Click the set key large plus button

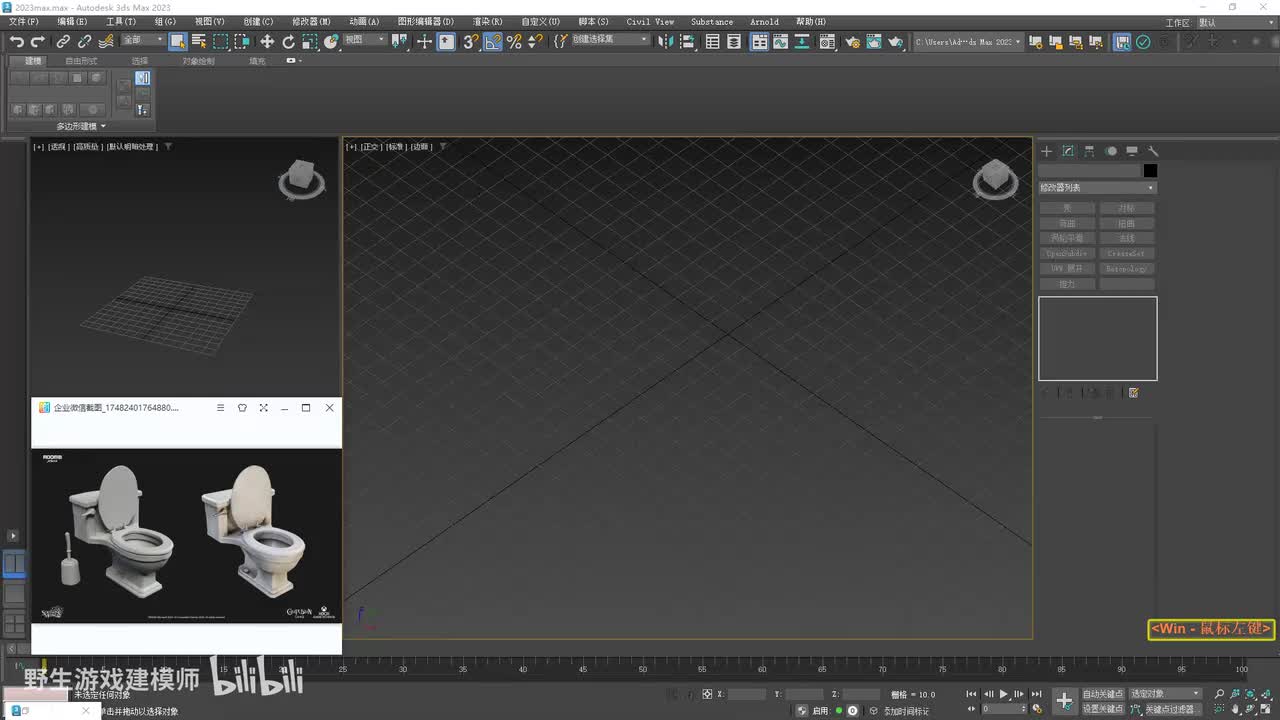coord(1064,701)
